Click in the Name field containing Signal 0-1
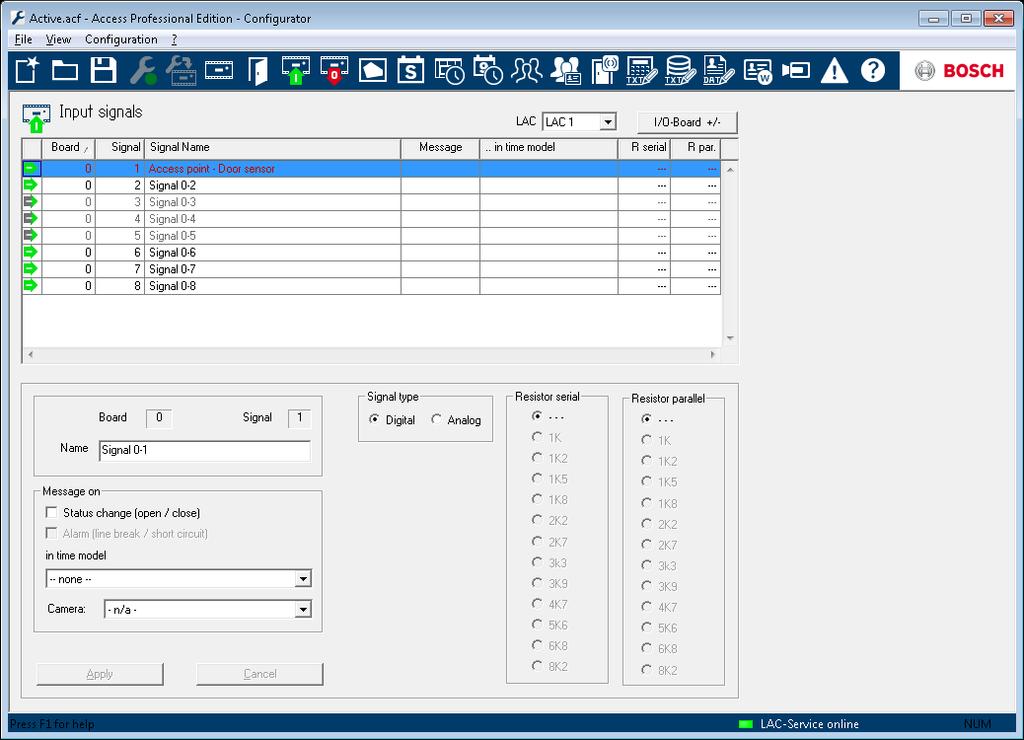The height and width of the screenshot is (740, 1024). point(204,451)
